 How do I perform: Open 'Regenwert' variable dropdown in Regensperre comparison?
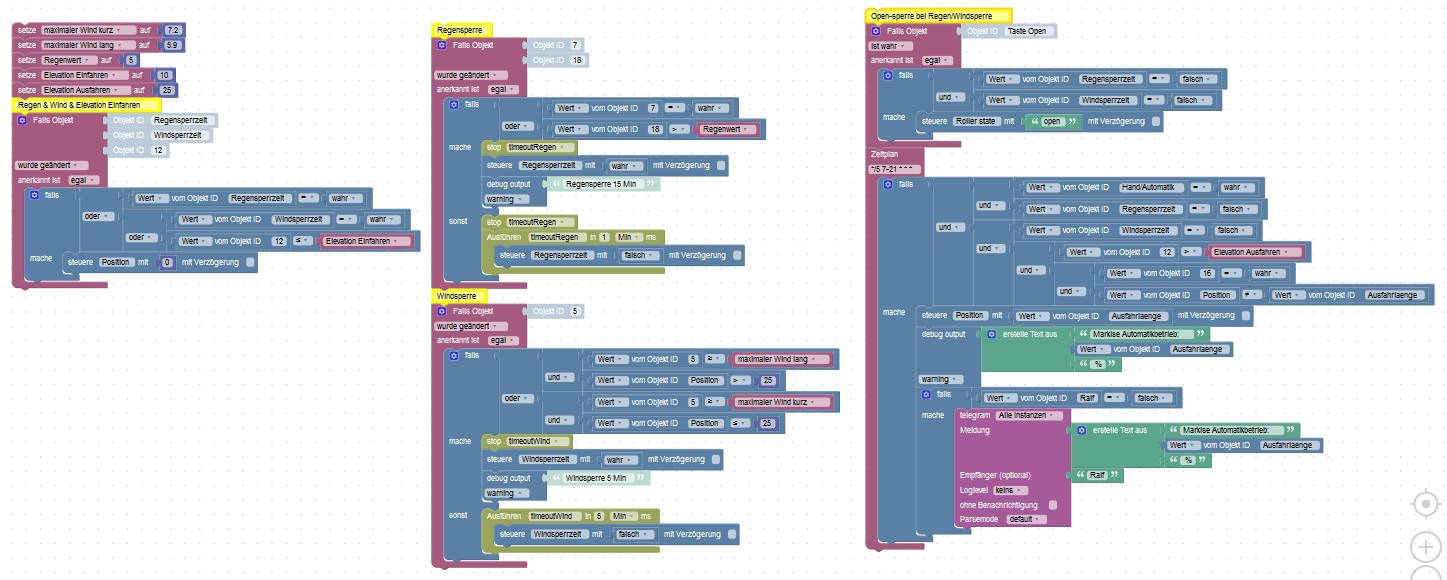point(729,129)
